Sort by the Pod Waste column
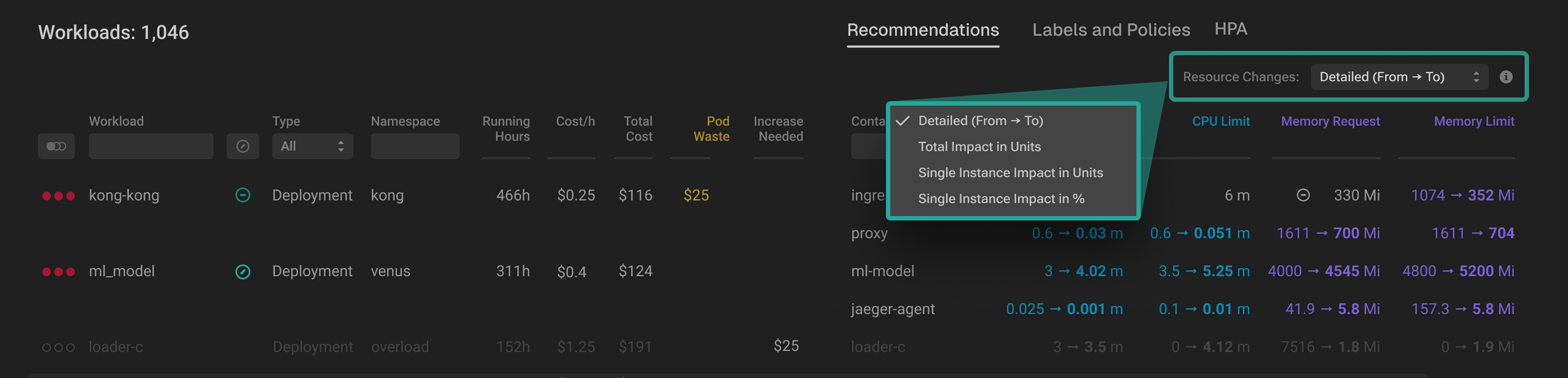Screen dimensions: 1568x378 (x=711, y=128)
